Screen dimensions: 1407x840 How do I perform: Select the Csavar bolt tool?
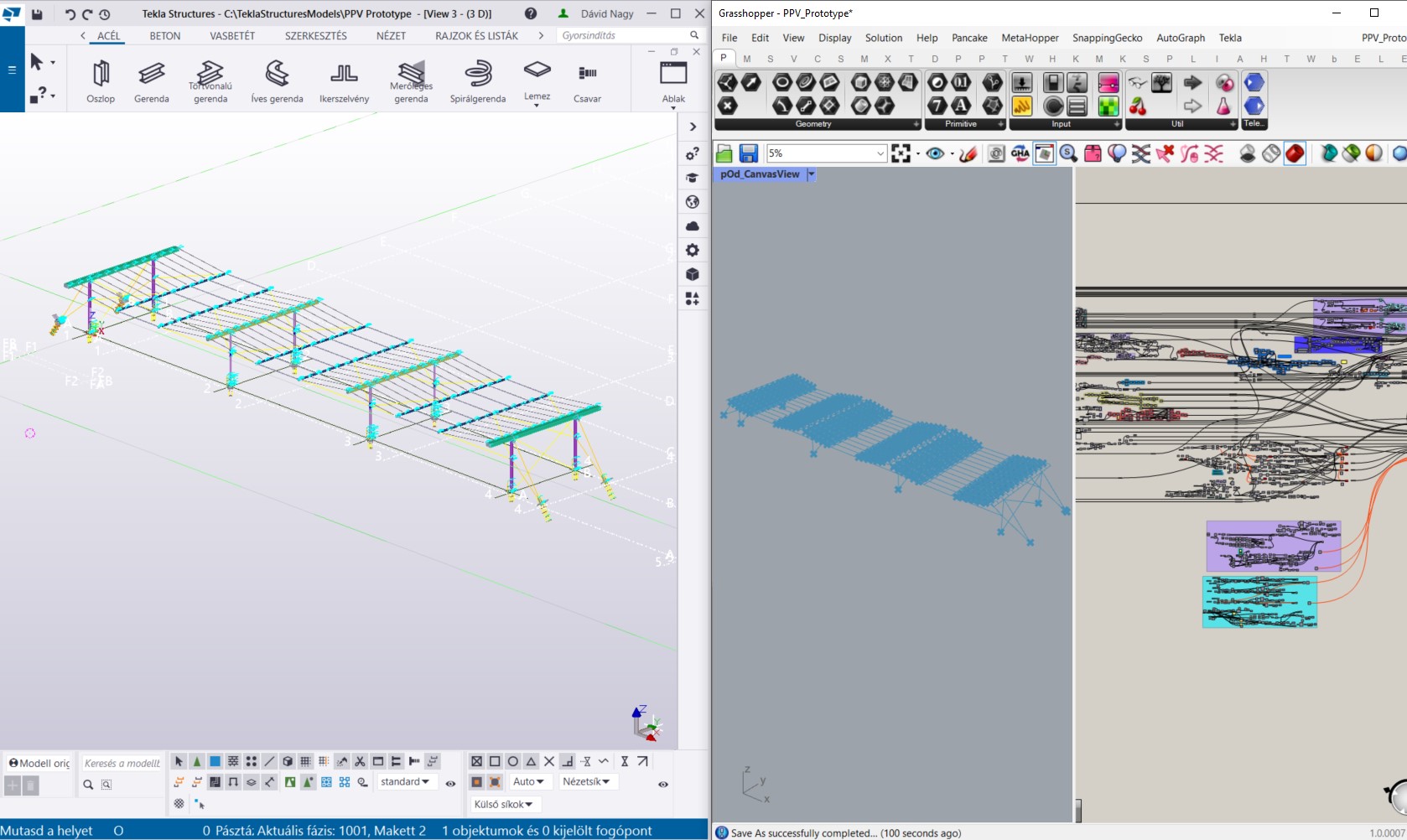587,81
